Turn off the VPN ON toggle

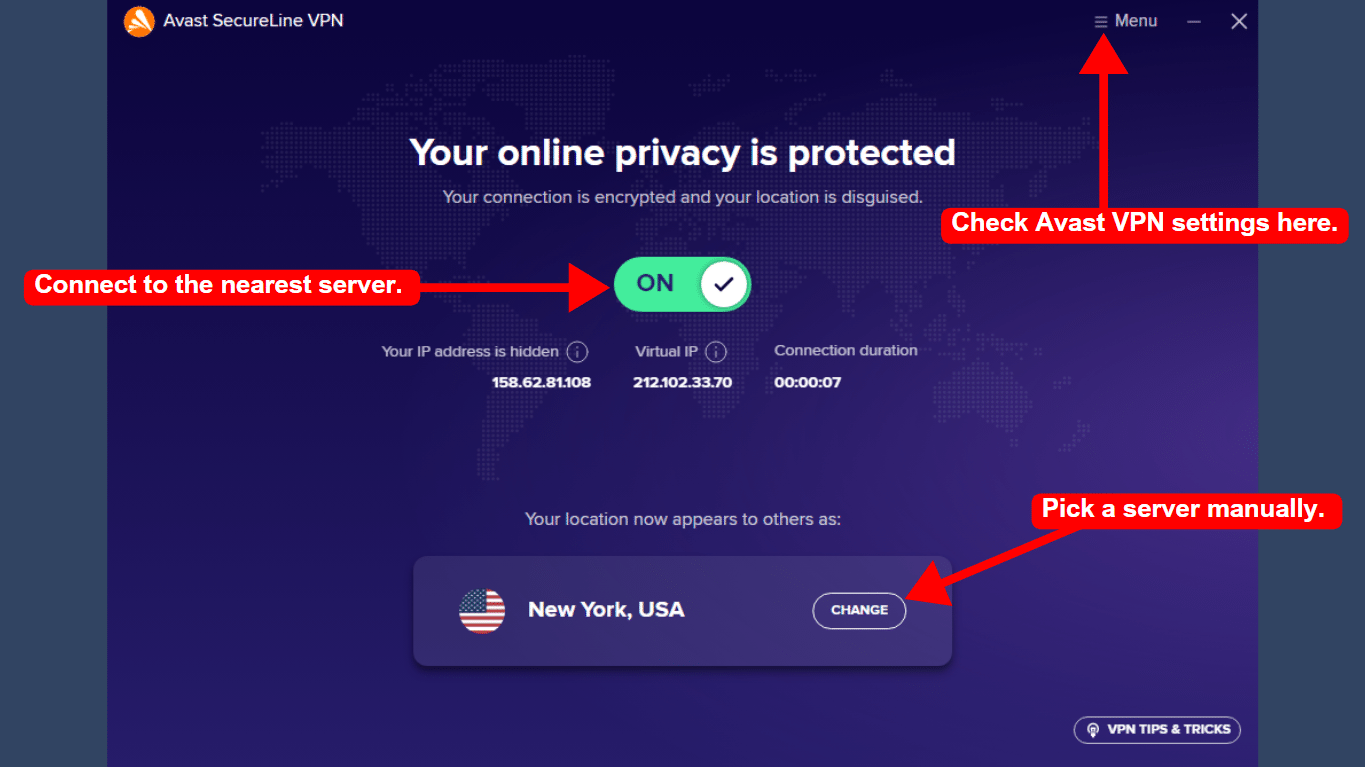682,284
